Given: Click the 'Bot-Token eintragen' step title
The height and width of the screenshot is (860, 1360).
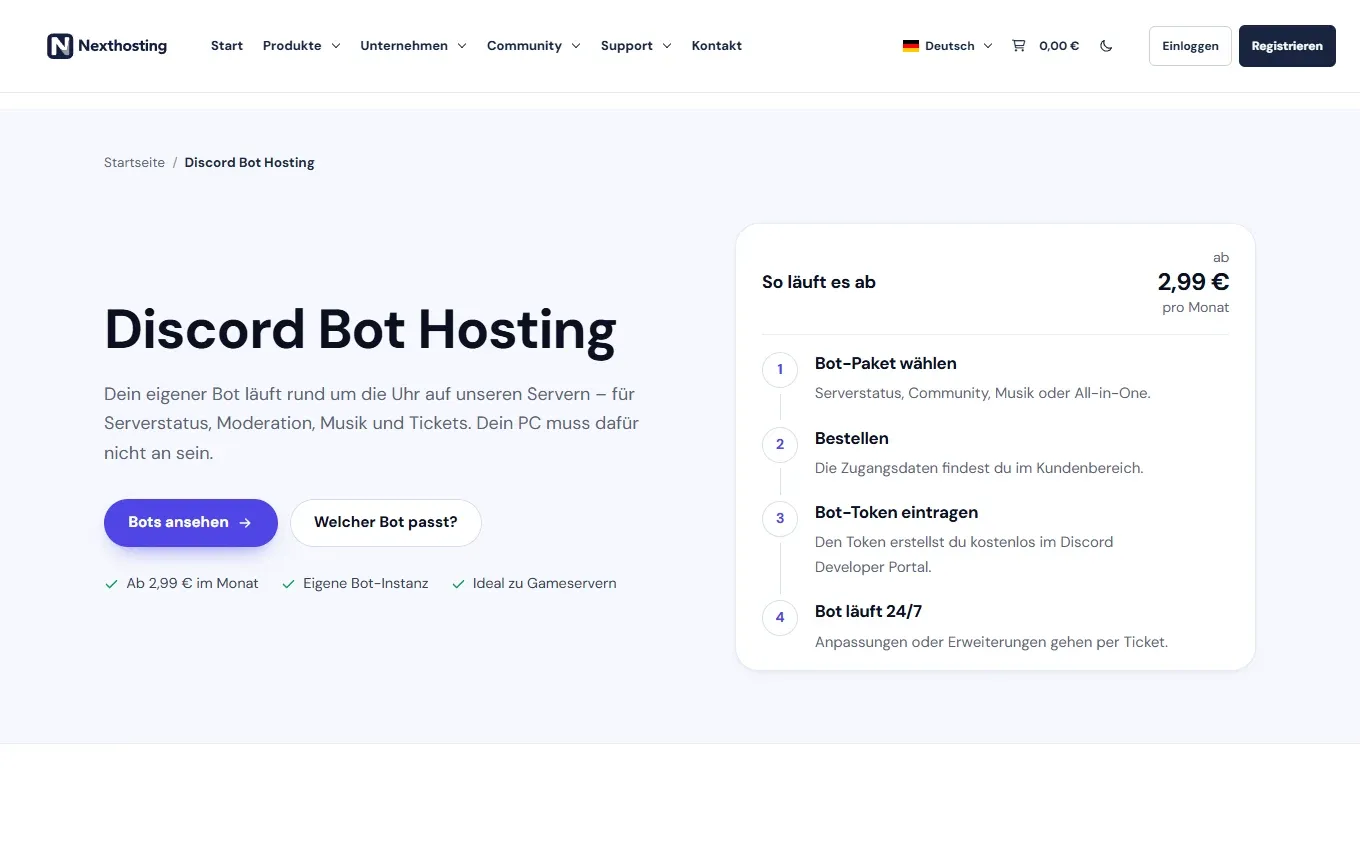Looking at the screenshot, I should [896, 513].
